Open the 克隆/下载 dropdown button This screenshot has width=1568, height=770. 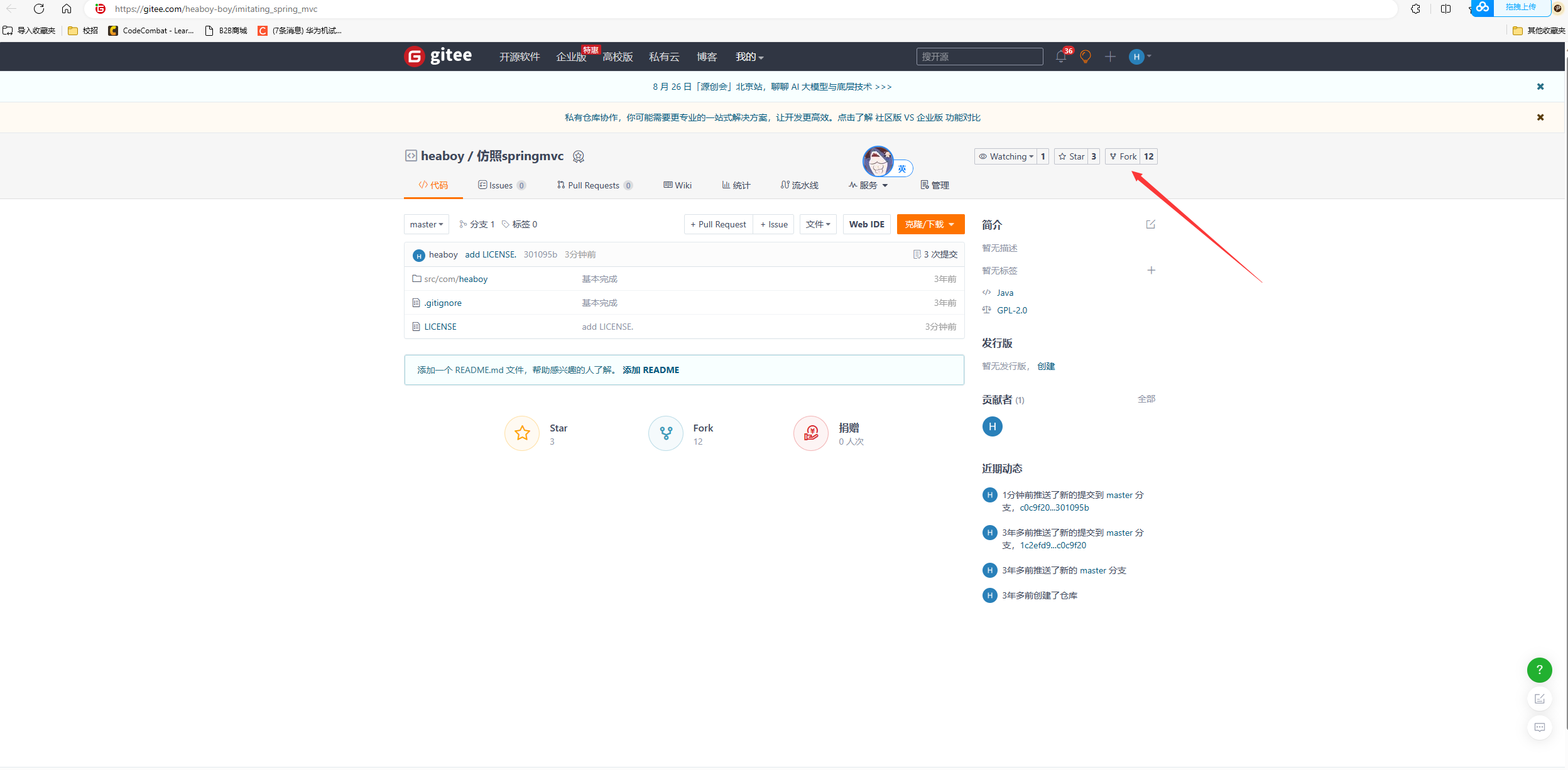[x=930, y=224]
